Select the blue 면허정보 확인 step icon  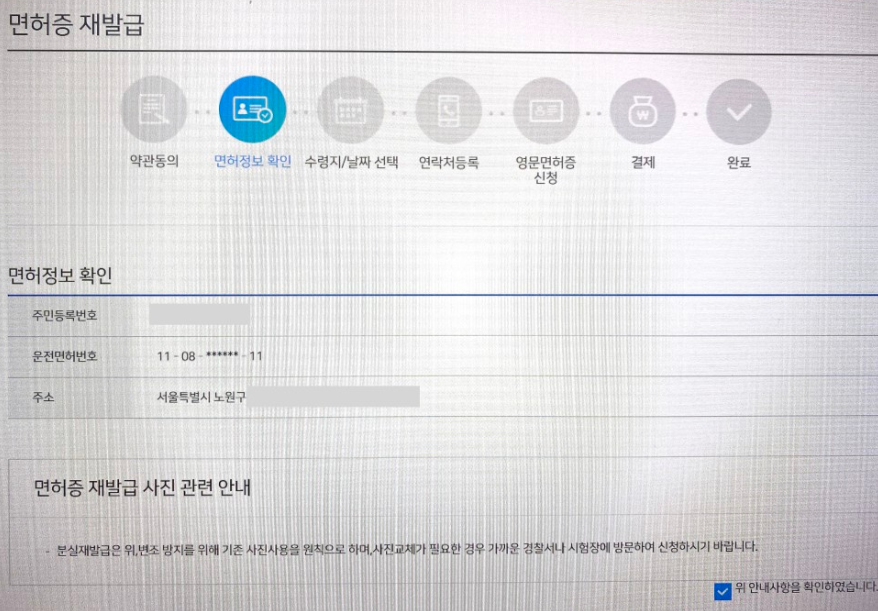(253, 109)
